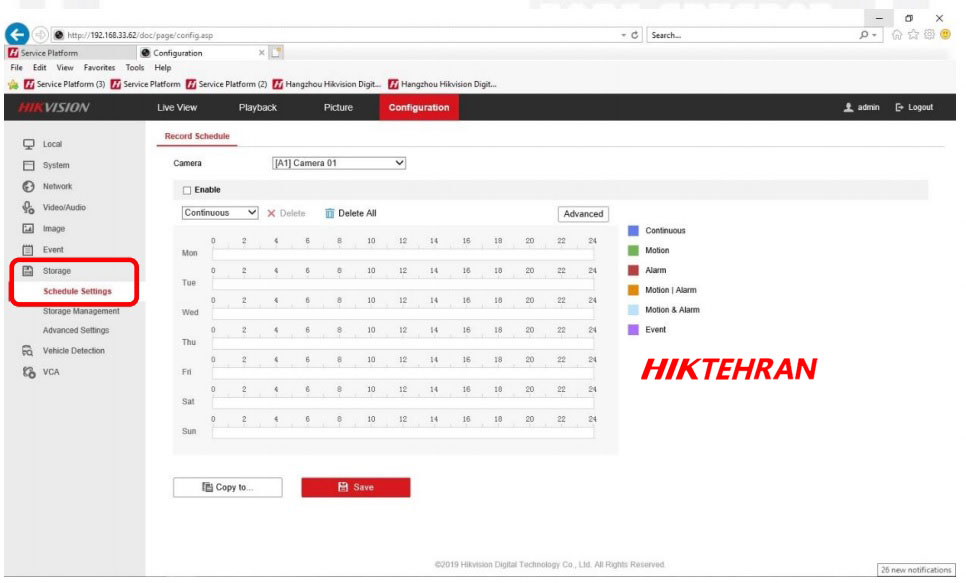
Task: Tick the Enable record schedule checkbox
Action: [x=187, y=190]
